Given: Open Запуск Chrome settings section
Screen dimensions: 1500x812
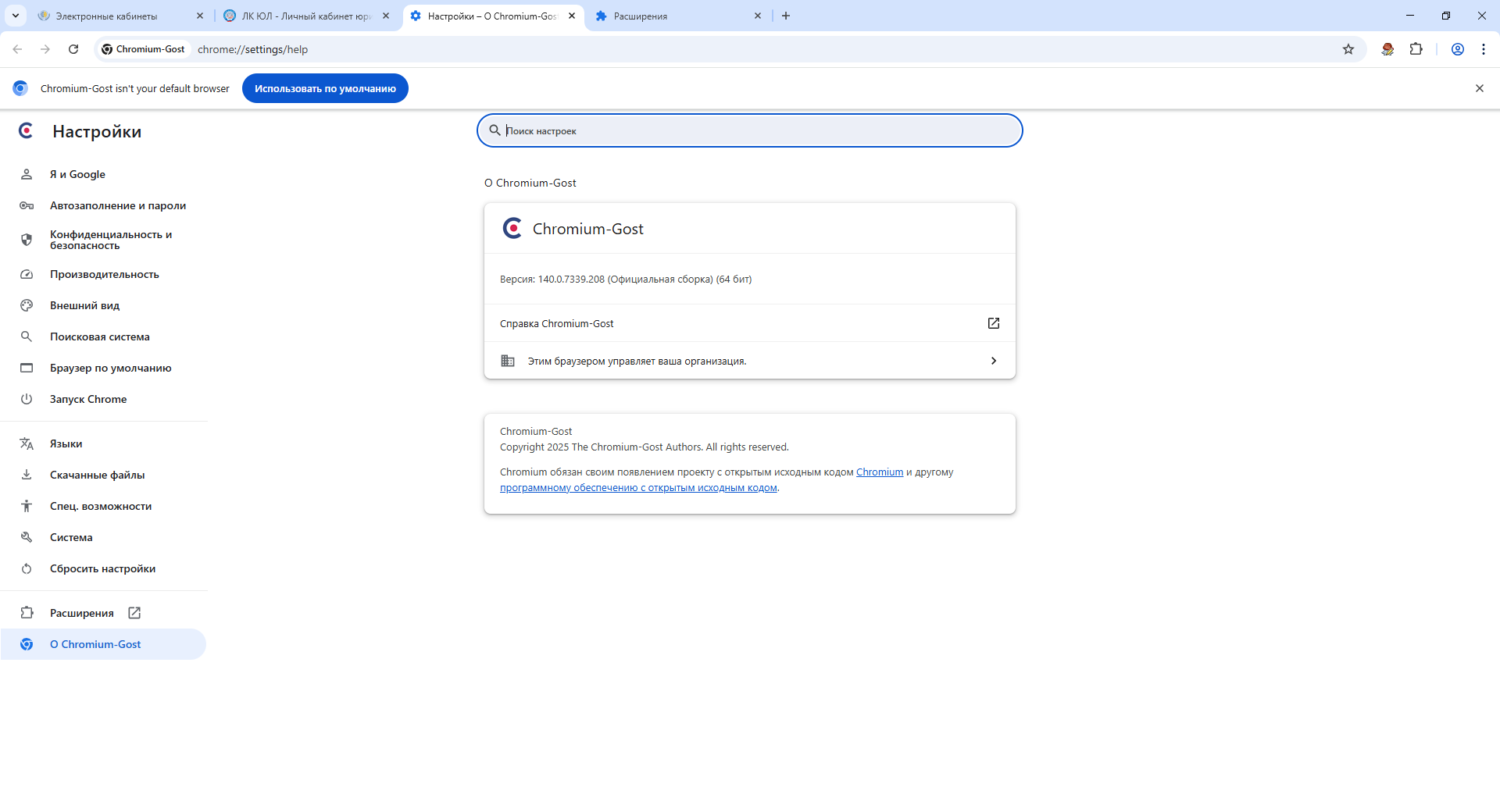Looking at the screenshot, I should tap(104, 399).
